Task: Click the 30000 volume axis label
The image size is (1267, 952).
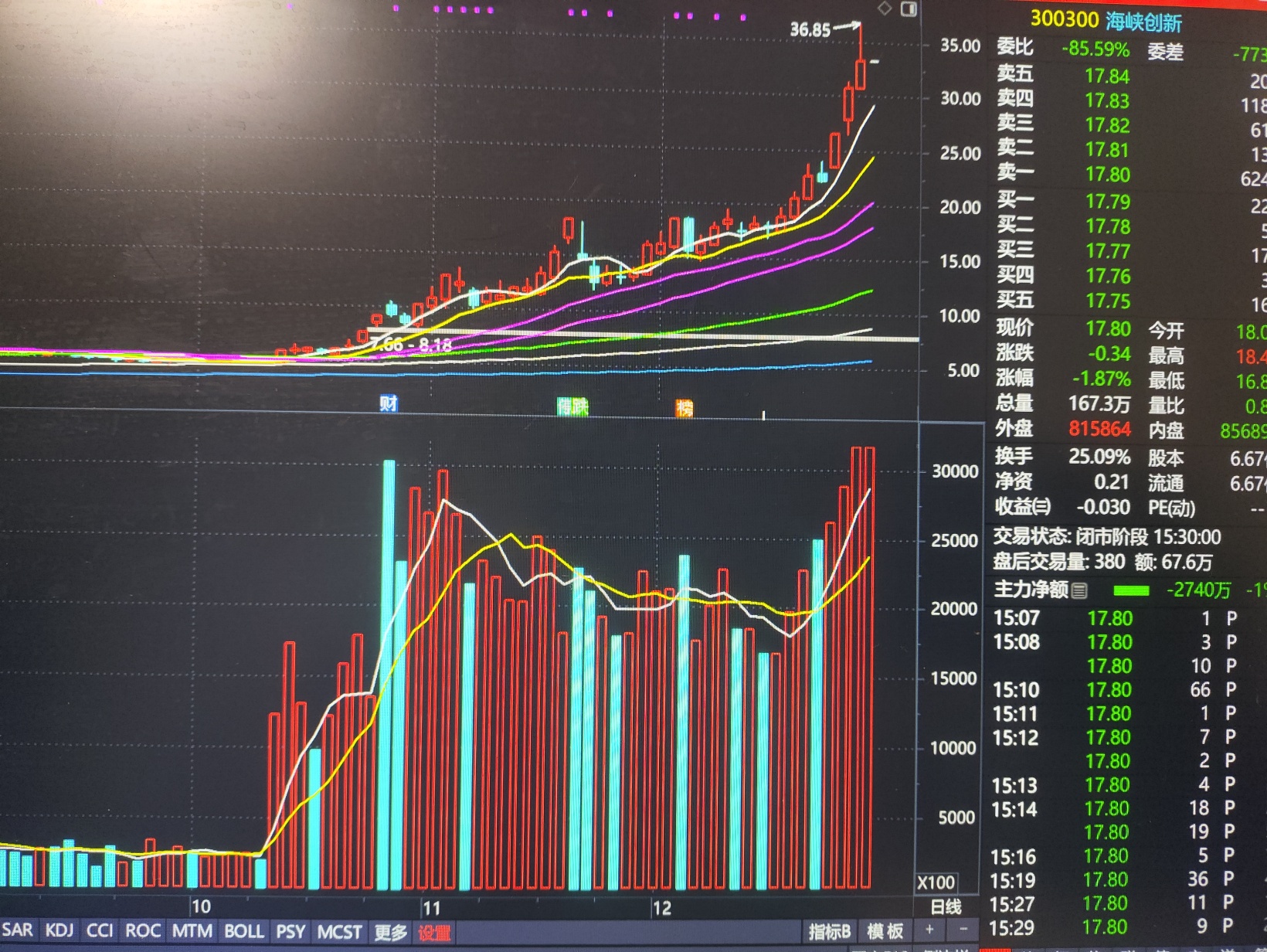Action: (x=955, y=471)
